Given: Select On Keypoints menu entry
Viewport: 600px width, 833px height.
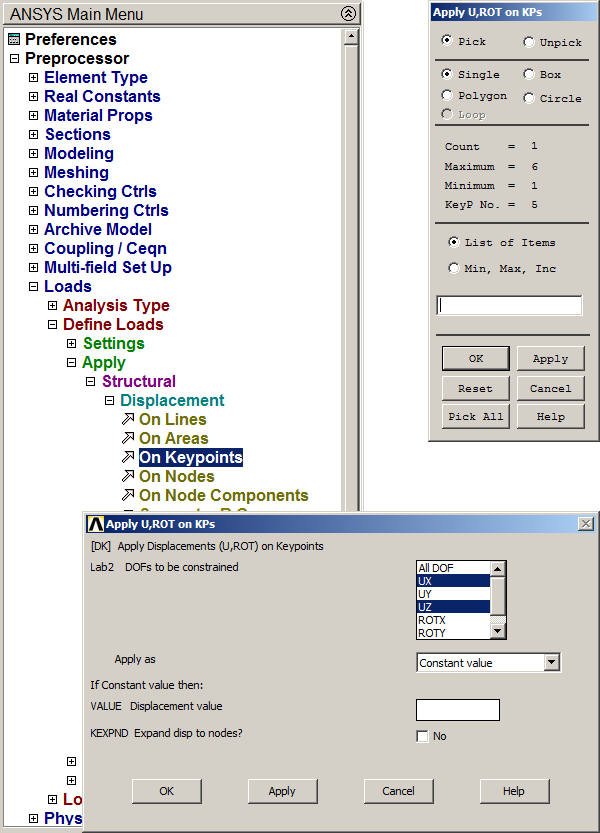Looking at the screenshot, I should pos(191,457).
